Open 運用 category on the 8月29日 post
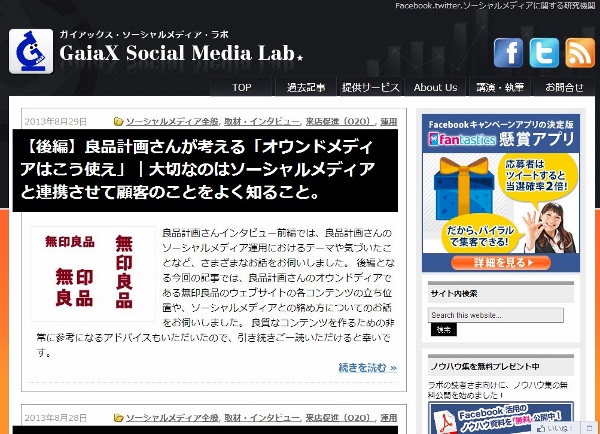This screenshot has height=434, width=600. pyautogui.click(x=388, y=122)
